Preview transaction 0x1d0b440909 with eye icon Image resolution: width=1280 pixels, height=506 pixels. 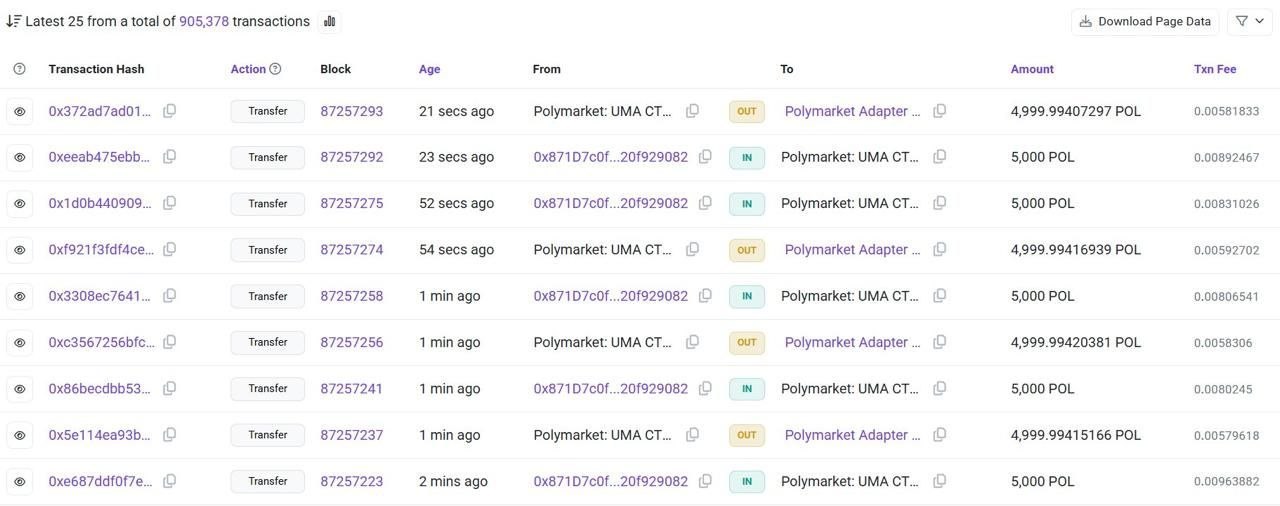(x=19, y=203)
